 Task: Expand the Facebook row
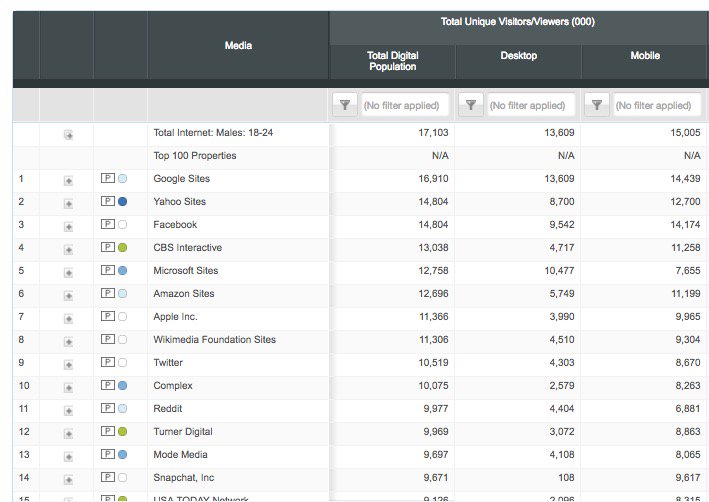68,227
